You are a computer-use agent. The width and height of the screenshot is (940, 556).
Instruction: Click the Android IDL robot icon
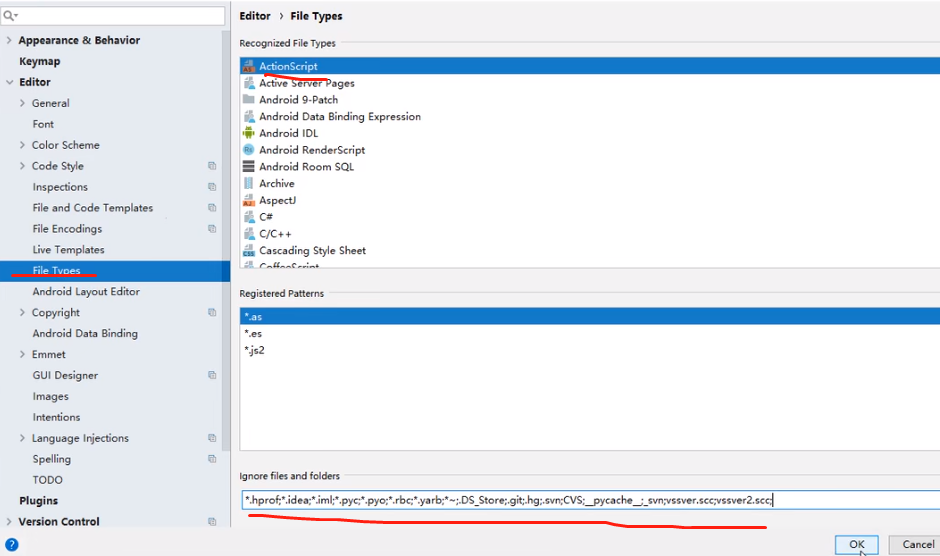pos(249,133)
